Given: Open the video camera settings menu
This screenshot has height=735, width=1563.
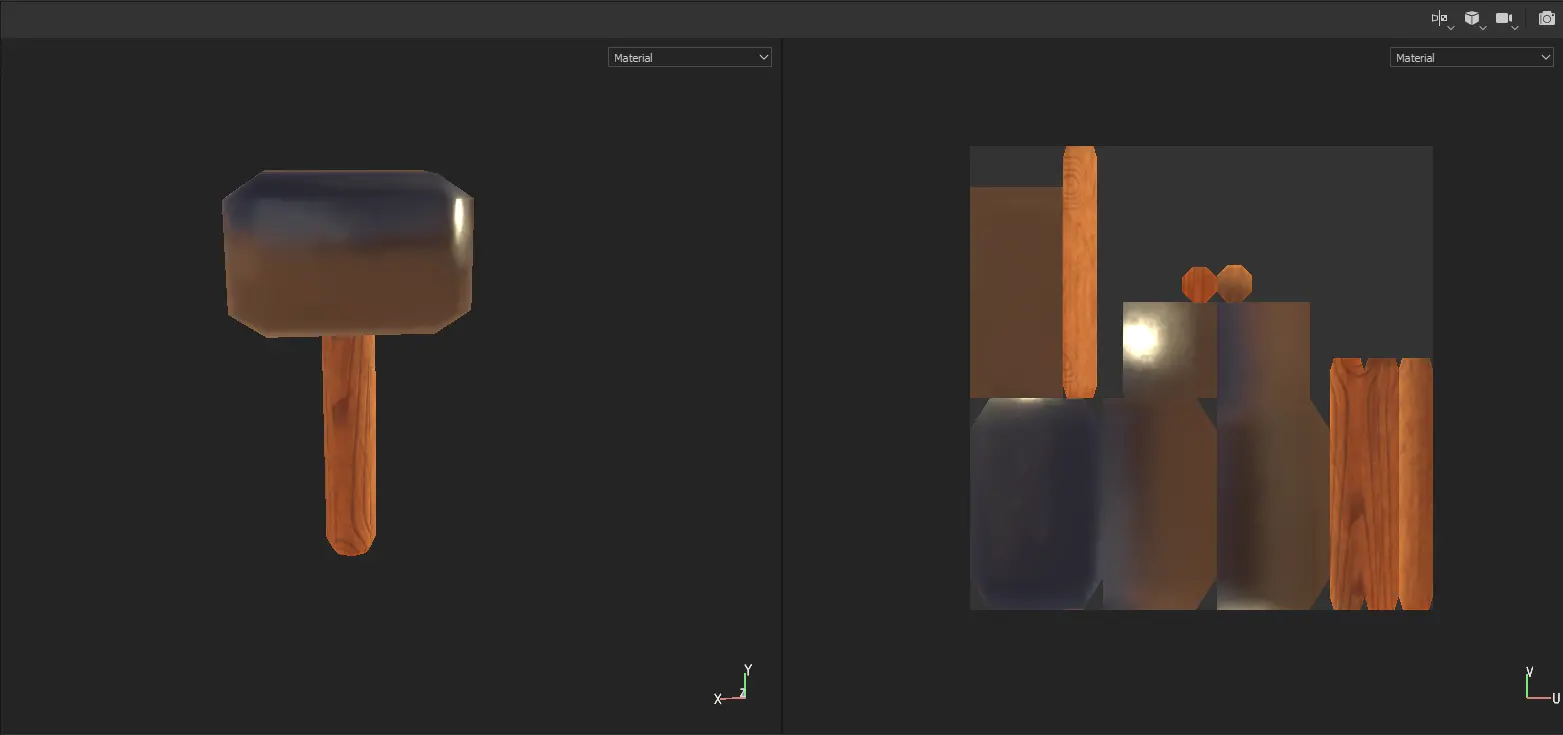Looking at the screenshot, I should coord(1505,19).
